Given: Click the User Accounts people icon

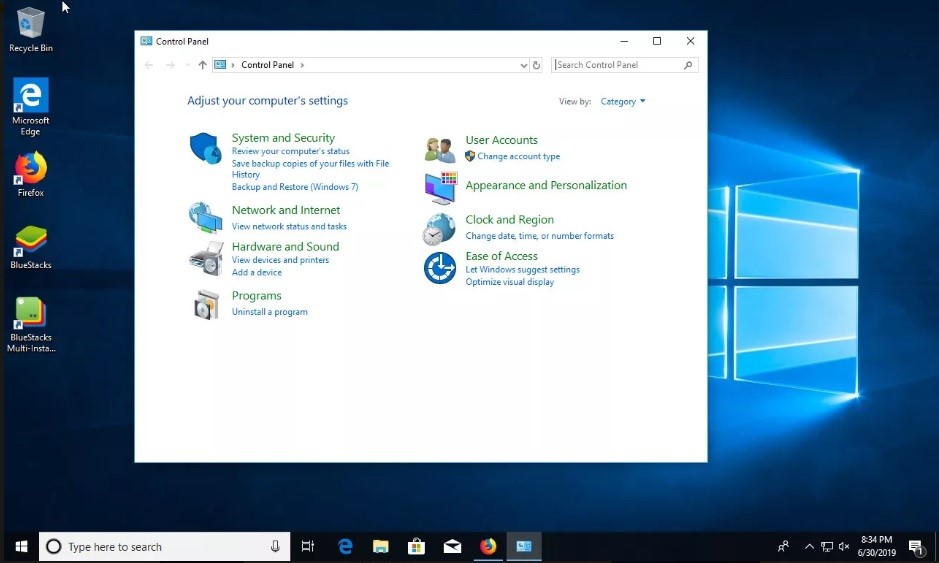Looking at the screenshot, I should tap(439, 149).
